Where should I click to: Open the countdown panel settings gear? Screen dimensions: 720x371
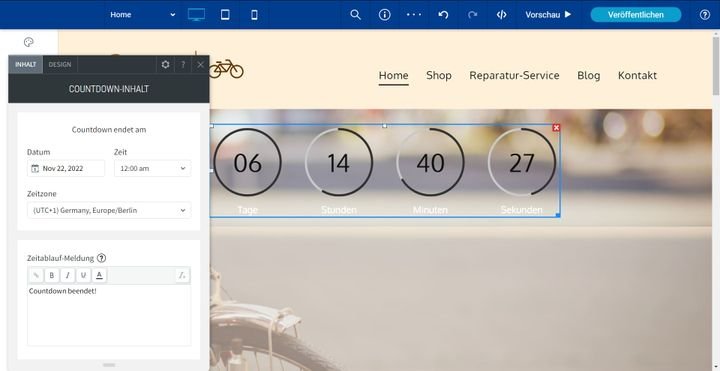[x=165, y=65]
